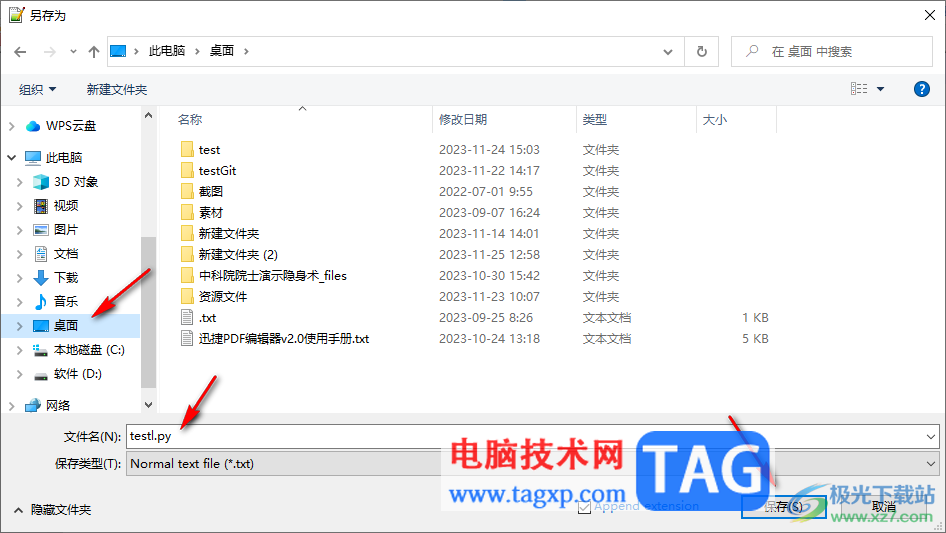Screen dimensions: 946x533
Task: Toggle Append extension checkbox
Action: 583,507
